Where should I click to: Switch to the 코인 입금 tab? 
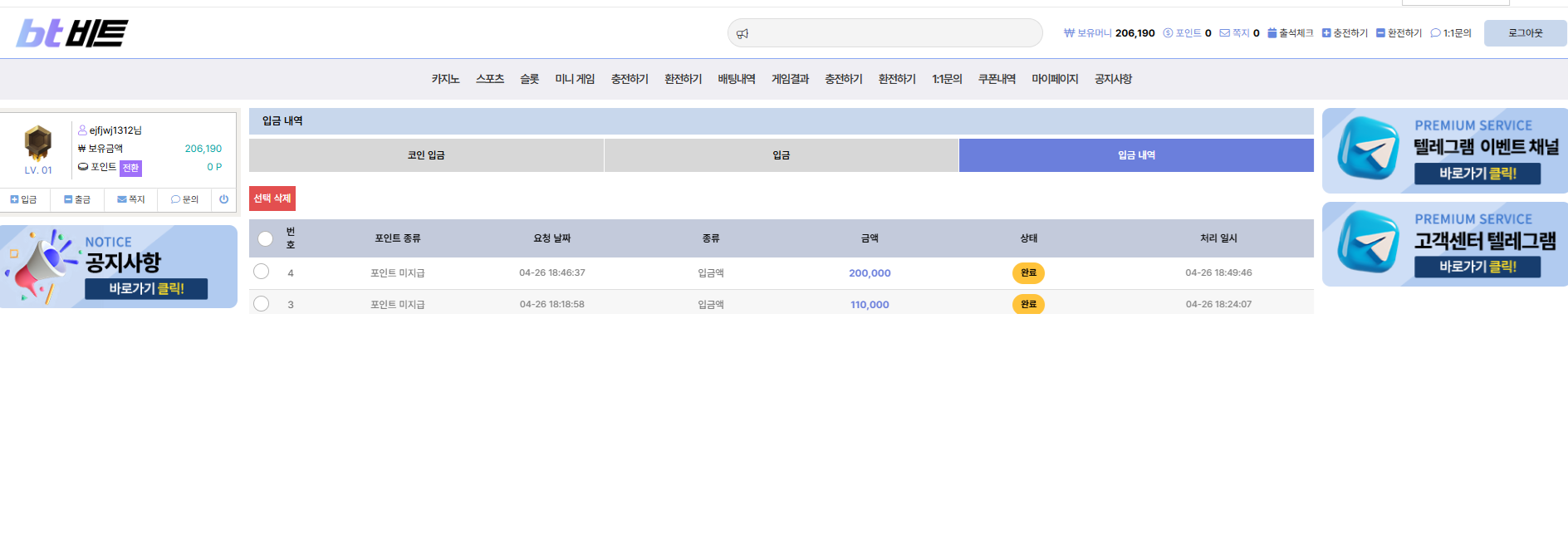point(426,155)
